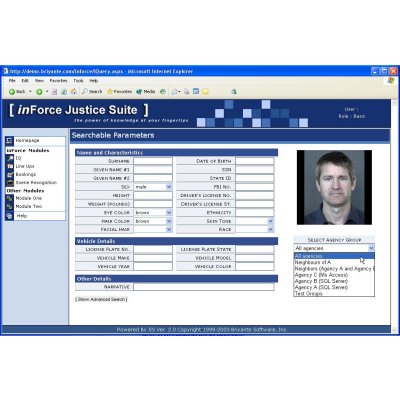Click the IQ module icon

point(10,158)
